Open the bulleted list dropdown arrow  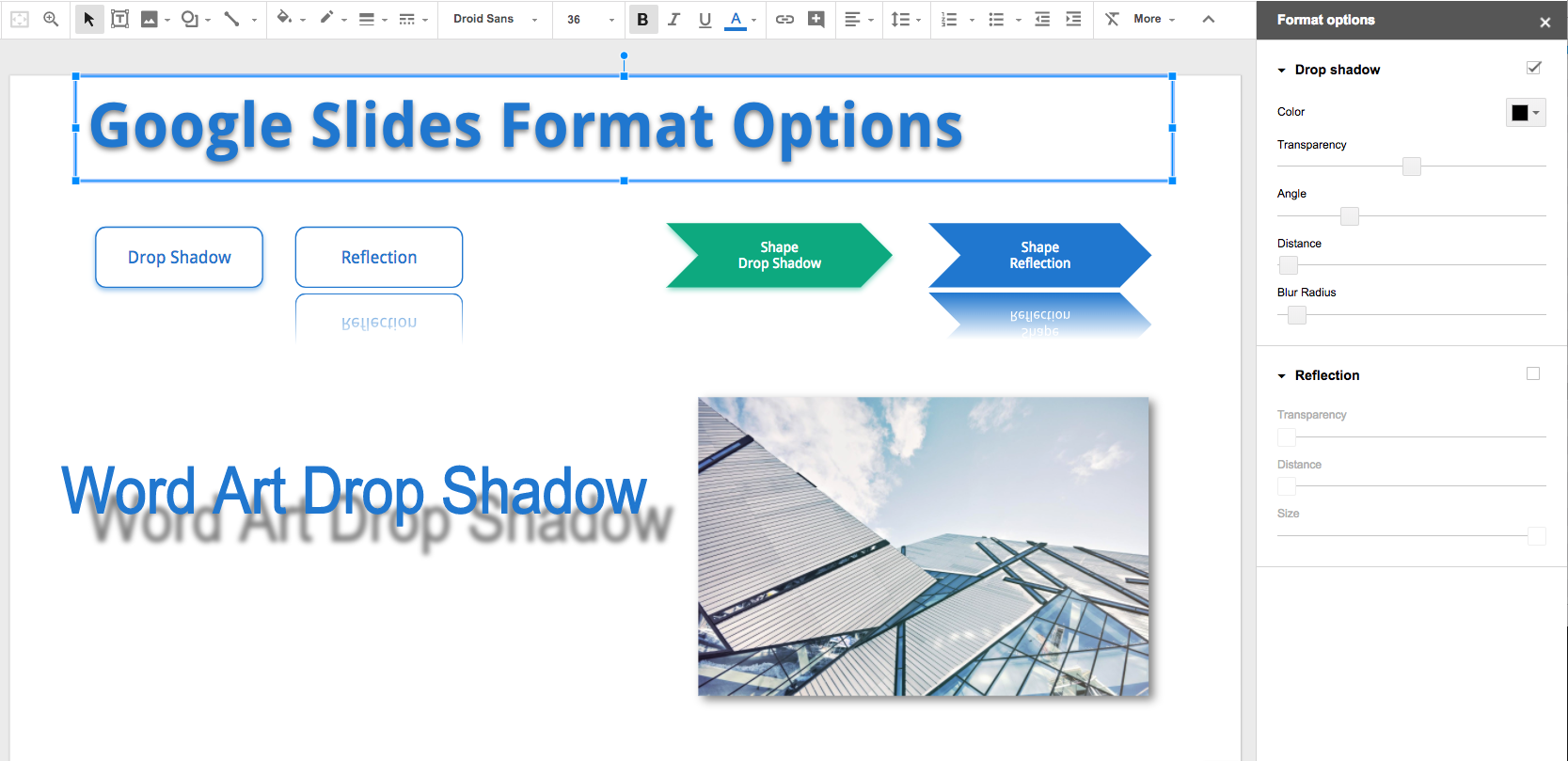(x=1019, y=20)
